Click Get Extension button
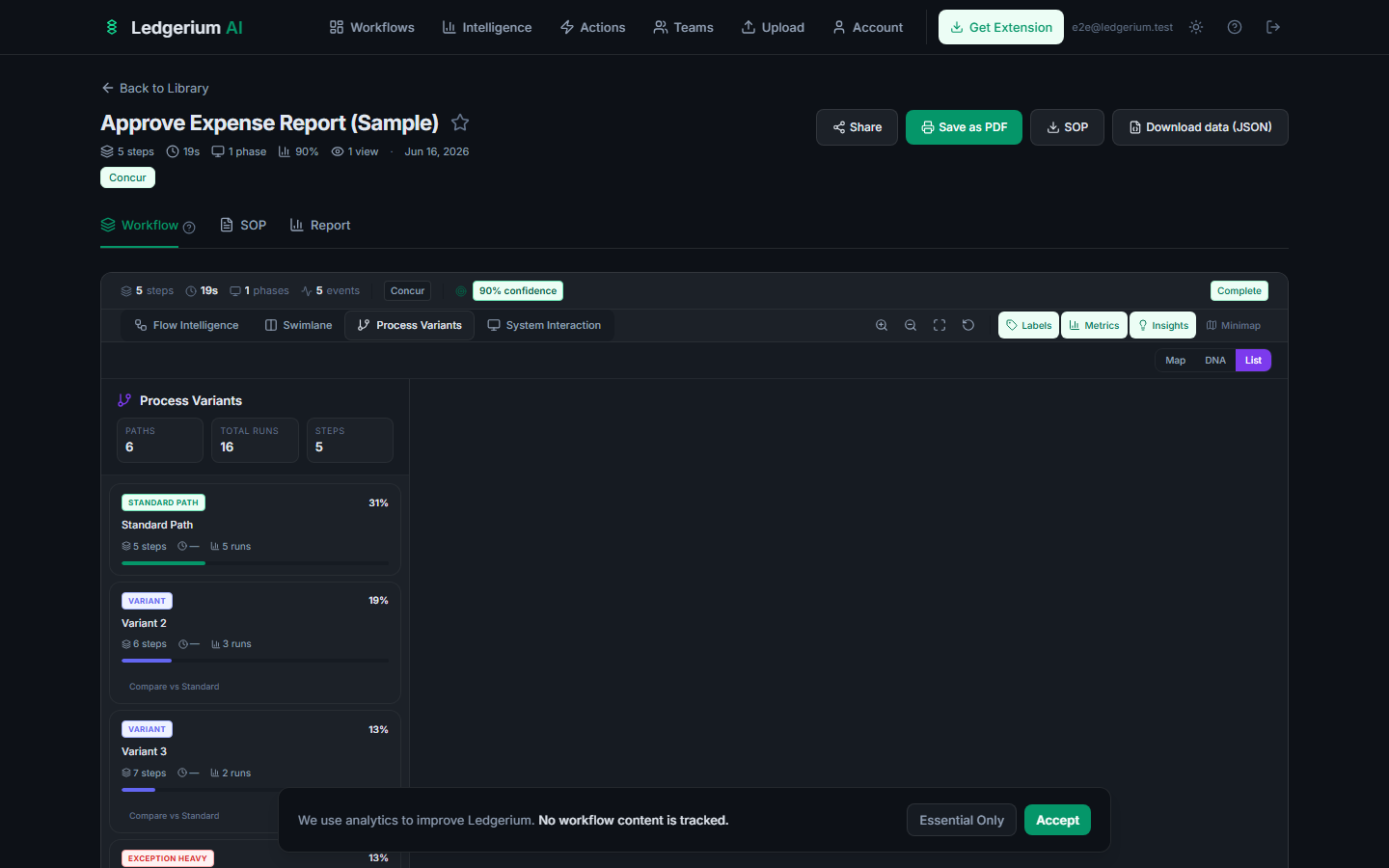 [1001, 27]
